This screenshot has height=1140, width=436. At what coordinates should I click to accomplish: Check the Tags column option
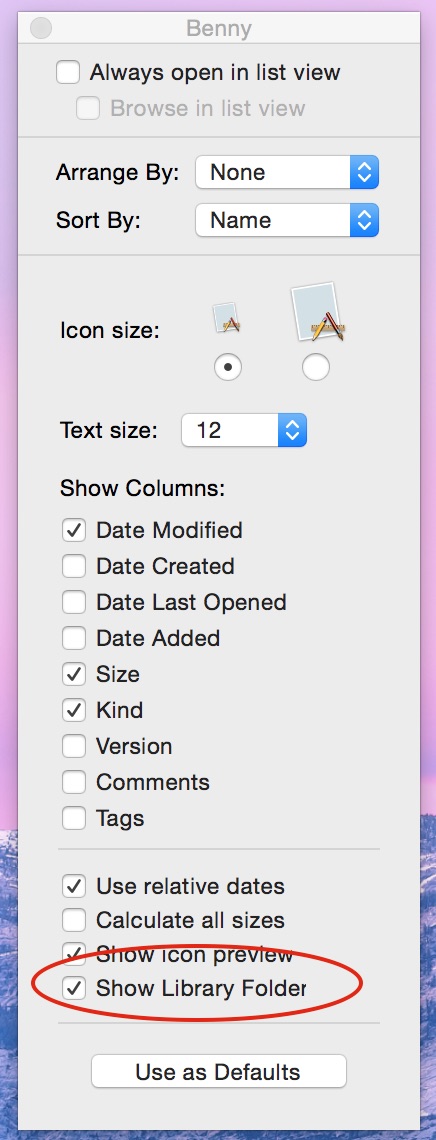tap(73, 818)
